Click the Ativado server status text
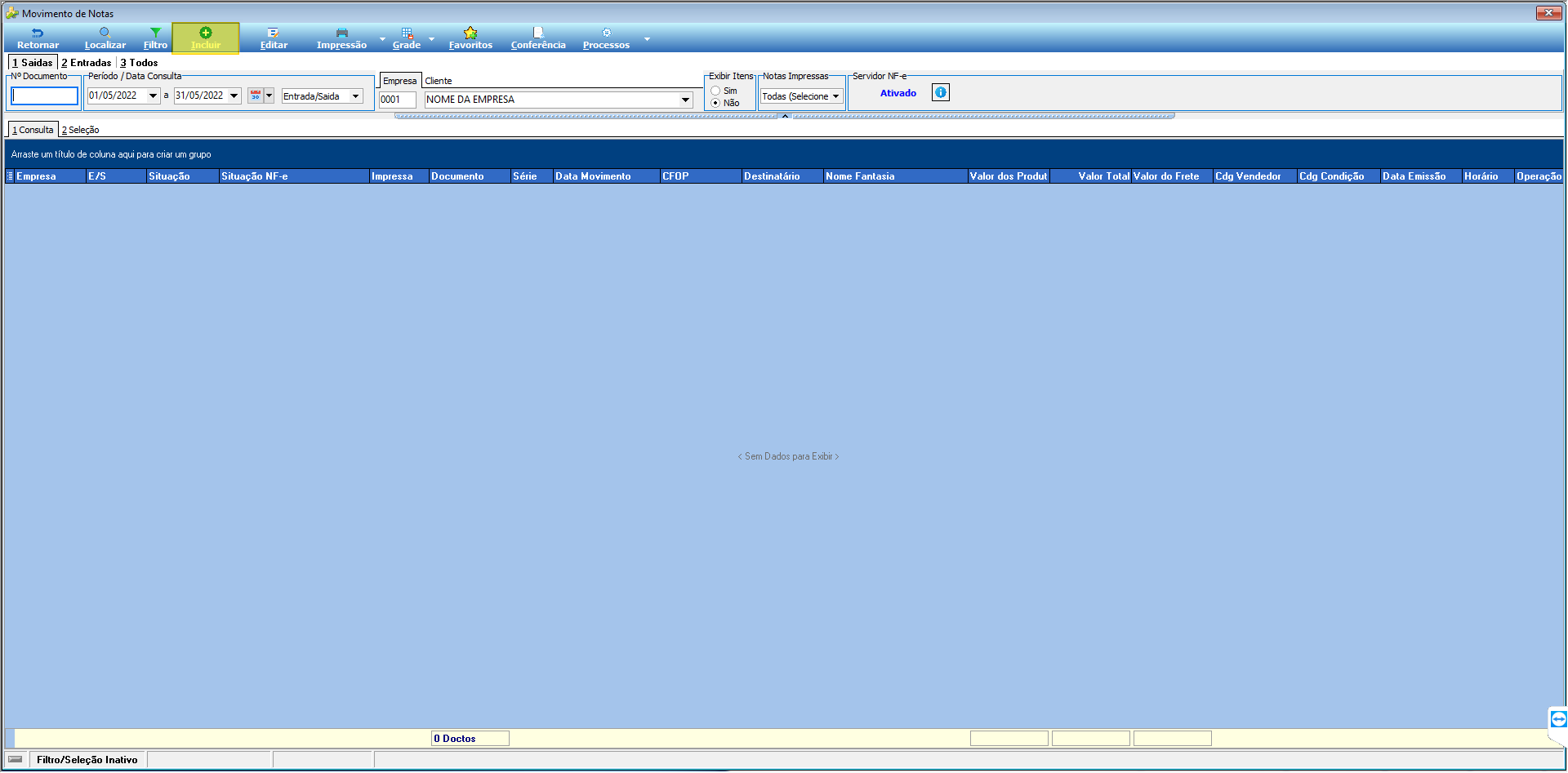 [898, 93]
